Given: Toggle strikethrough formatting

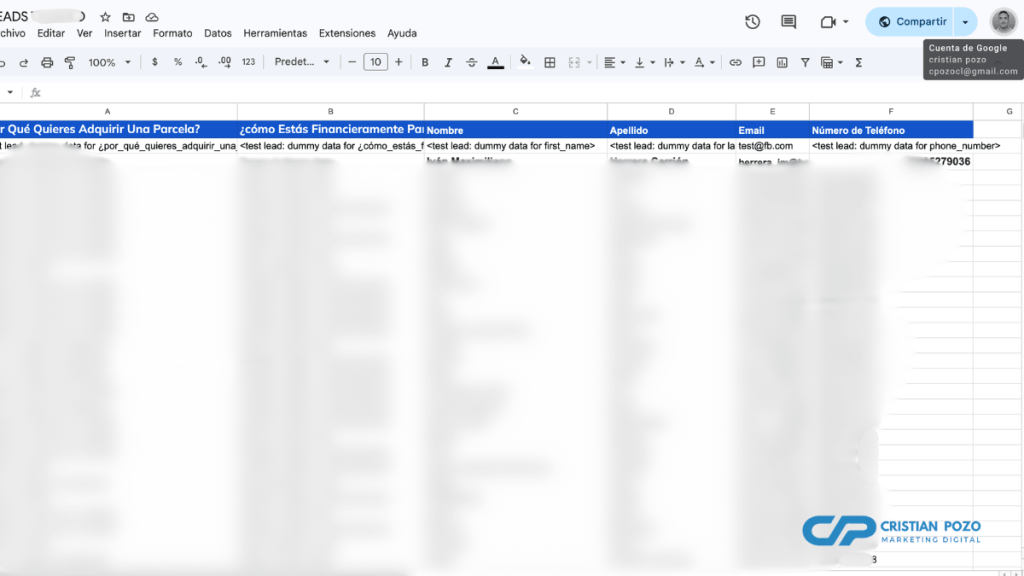Looking at the screenshot, I should [x=471, y=62].
